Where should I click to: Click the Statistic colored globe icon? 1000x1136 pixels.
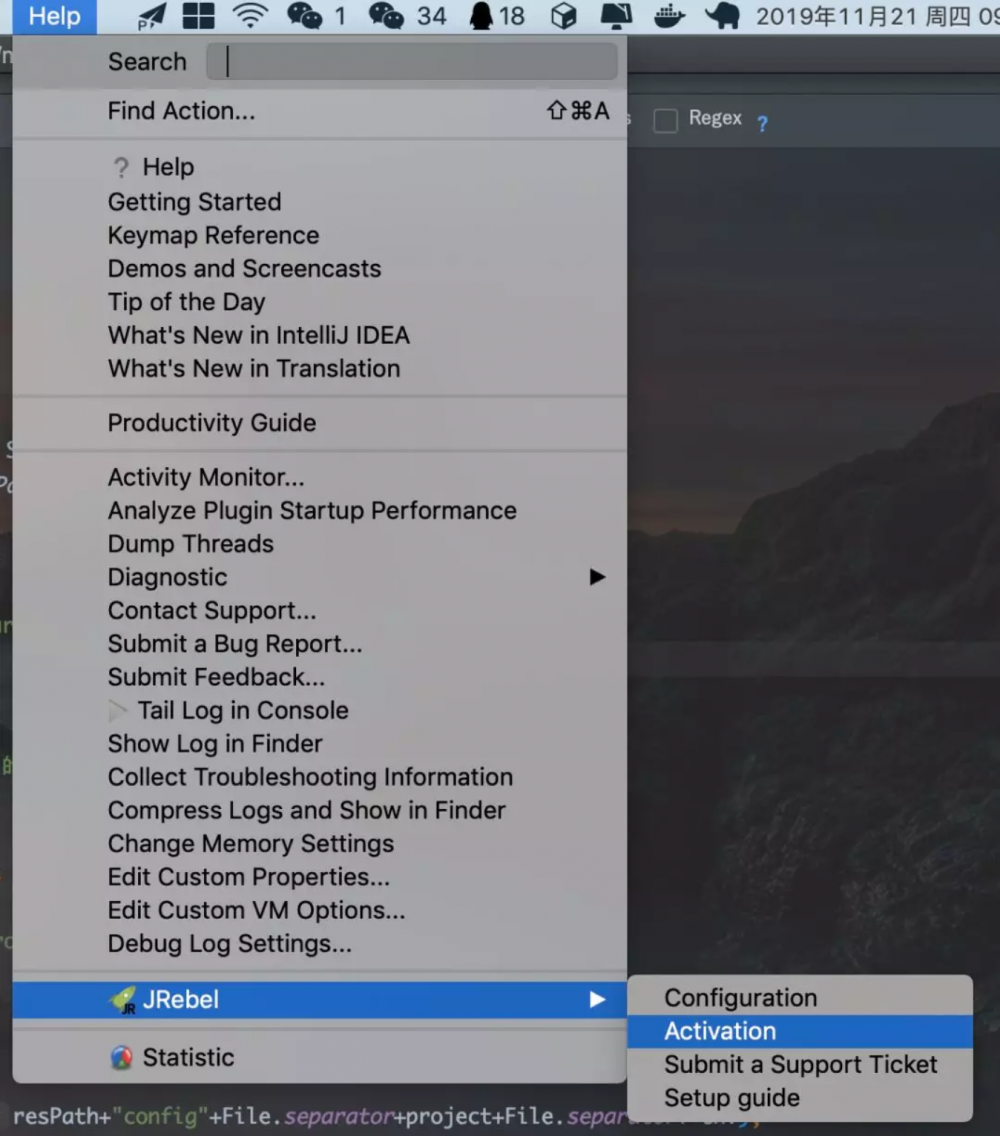(x=122, y=1058)
